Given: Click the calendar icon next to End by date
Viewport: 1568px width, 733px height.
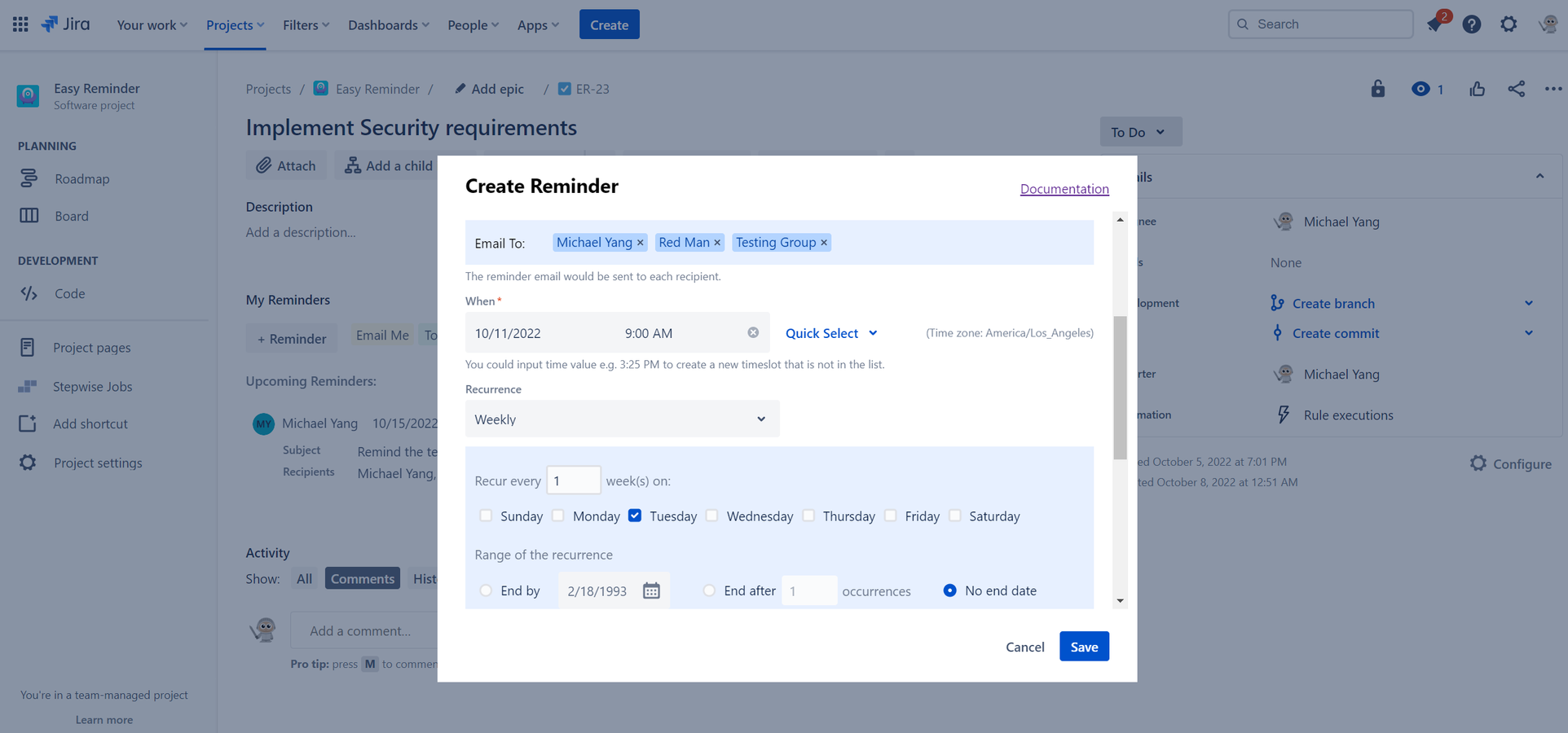Looking at the screenshot, I should coord(651,590).
